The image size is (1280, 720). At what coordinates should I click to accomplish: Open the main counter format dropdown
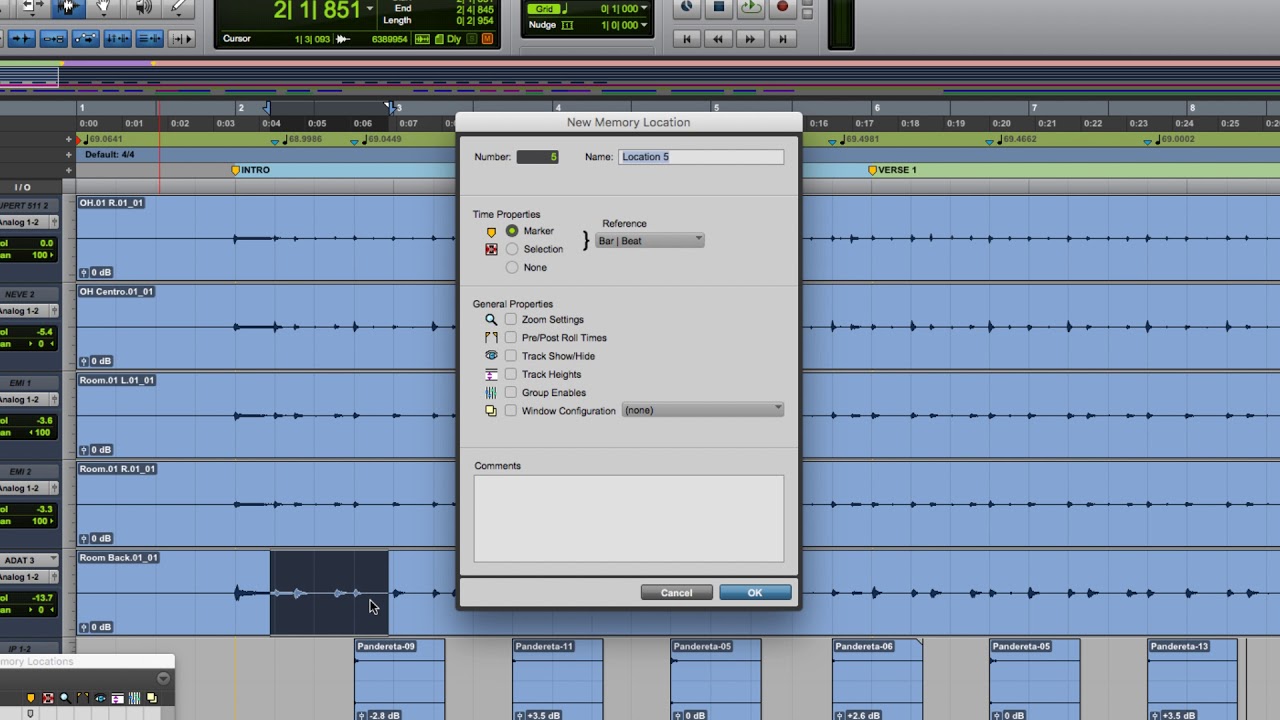pyautogui.click(x=370, y=9)
